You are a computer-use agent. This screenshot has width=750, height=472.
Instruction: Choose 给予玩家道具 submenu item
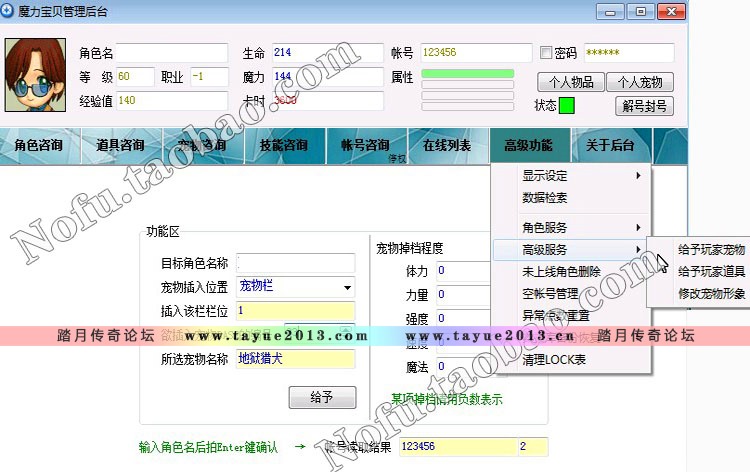pos(711,271)
